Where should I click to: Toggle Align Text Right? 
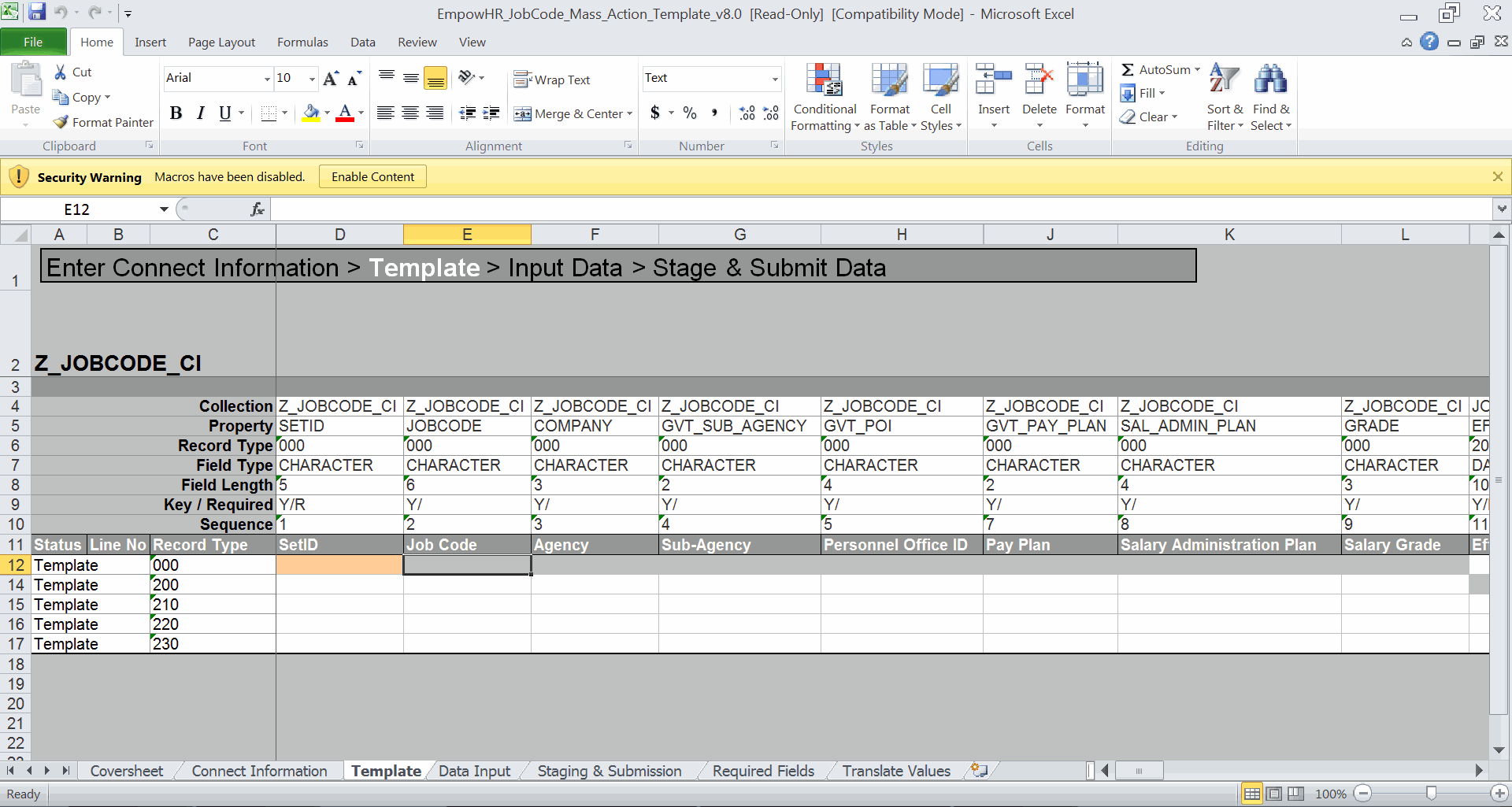coord(435,113)
